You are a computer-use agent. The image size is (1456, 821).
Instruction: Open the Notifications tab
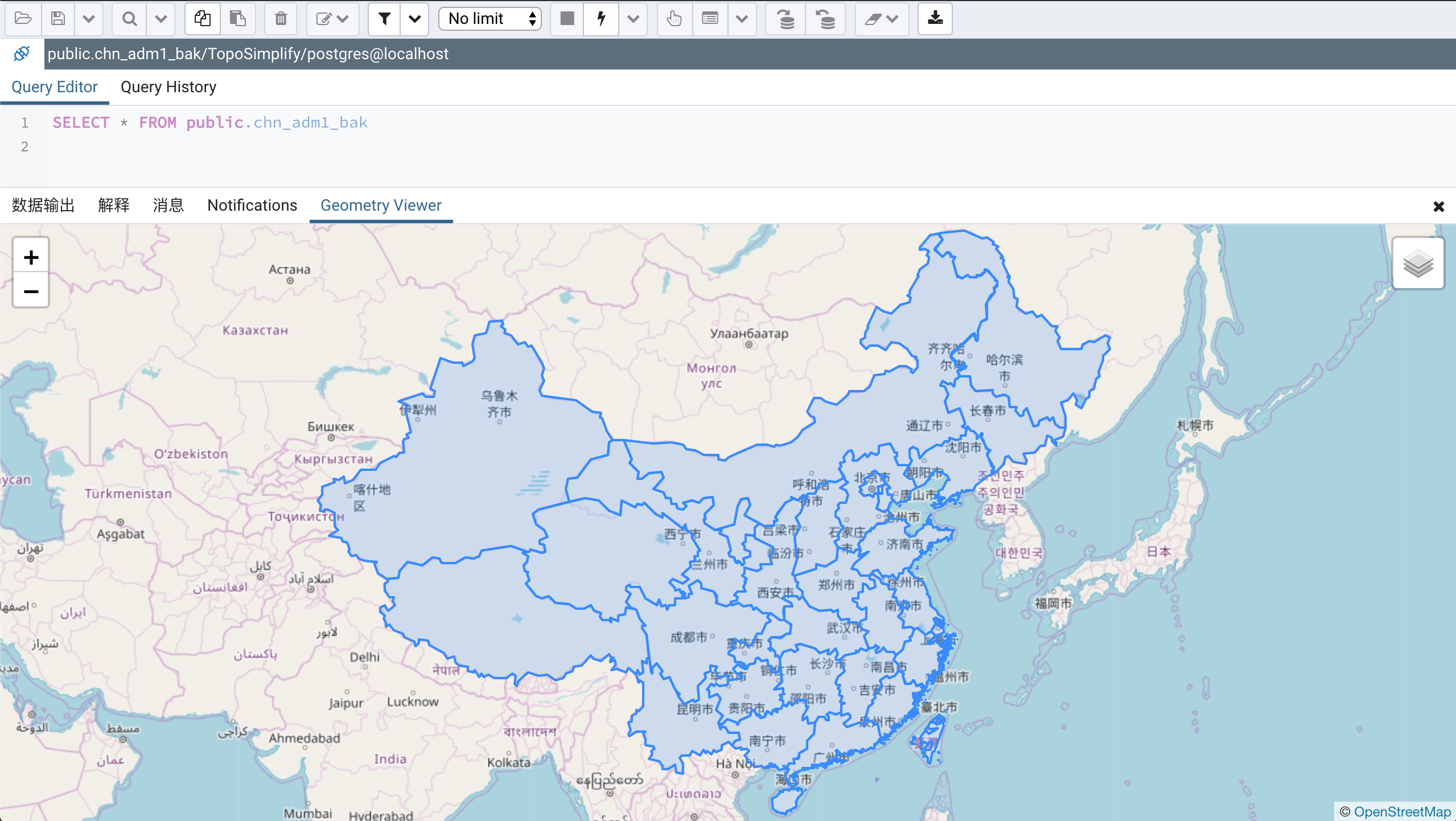(x=252, y=206)
